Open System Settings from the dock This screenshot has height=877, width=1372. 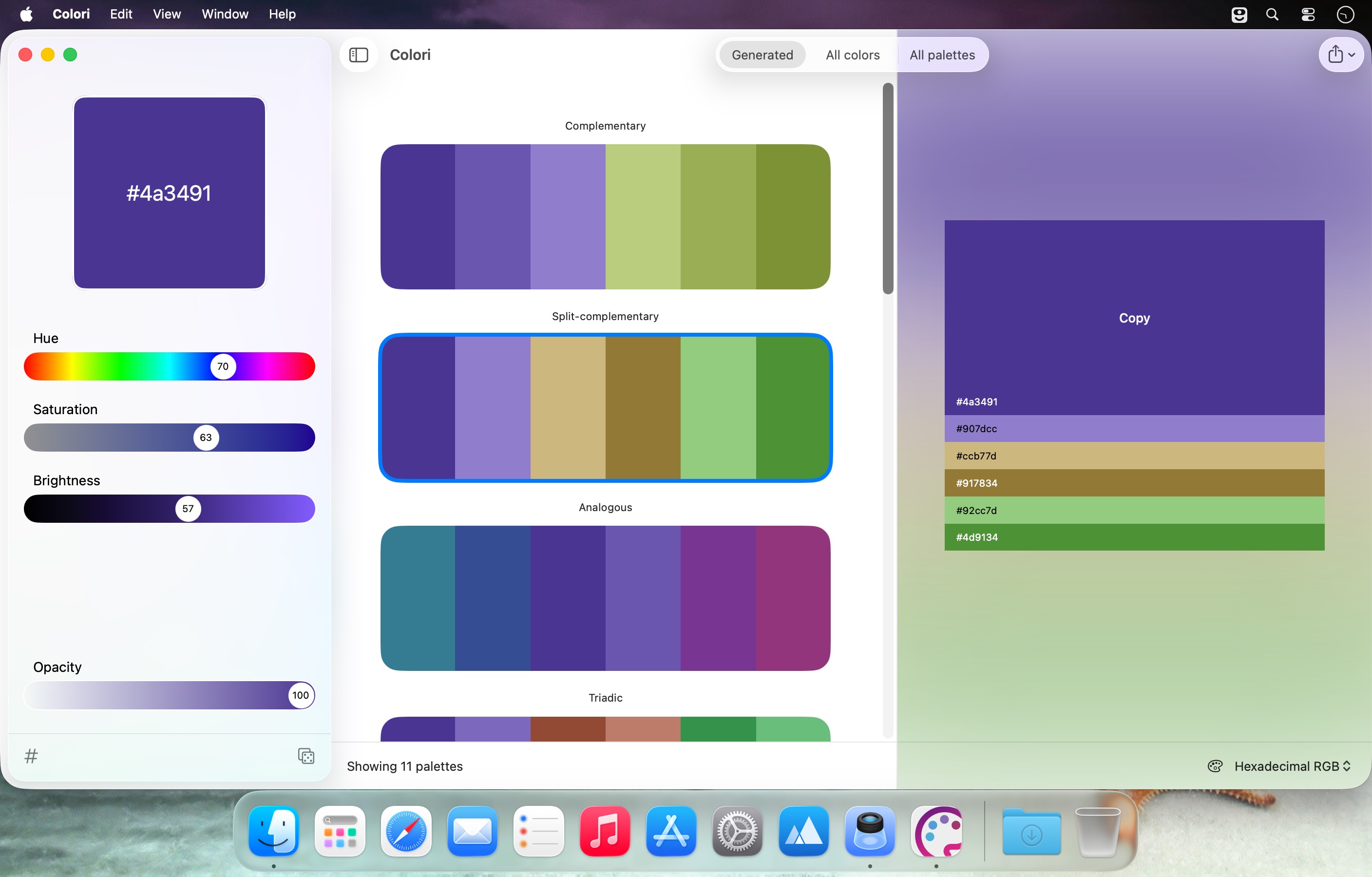coord(737,831)
